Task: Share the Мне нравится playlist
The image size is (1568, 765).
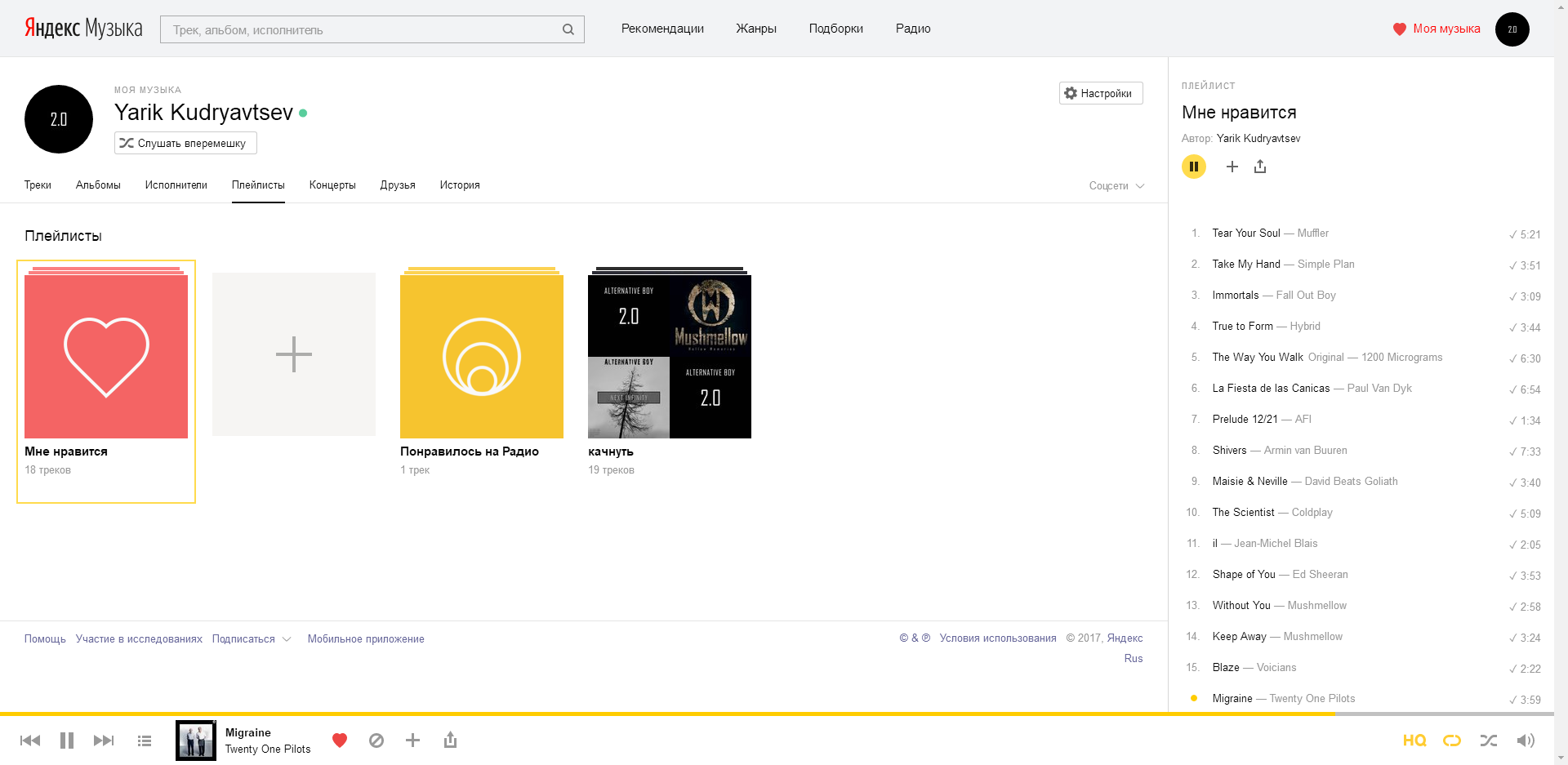Action: click(x=1260, y=167)
